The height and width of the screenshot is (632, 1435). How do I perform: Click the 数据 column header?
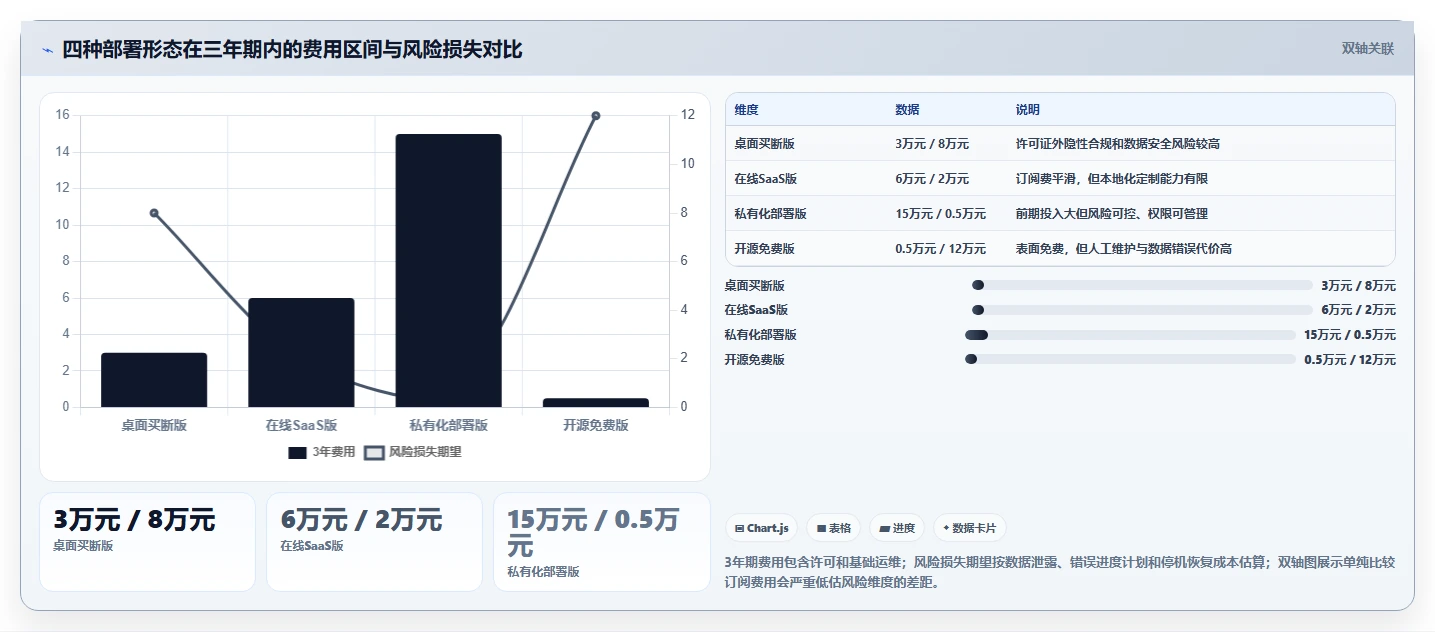click(907, 110)
